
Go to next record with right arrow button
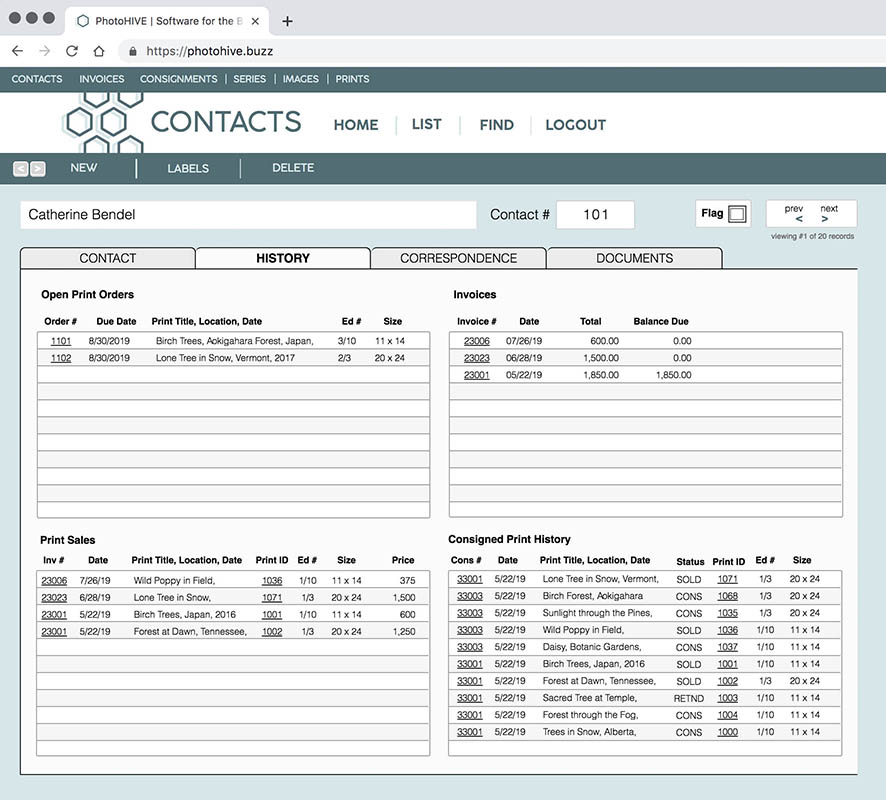[37, 169]
